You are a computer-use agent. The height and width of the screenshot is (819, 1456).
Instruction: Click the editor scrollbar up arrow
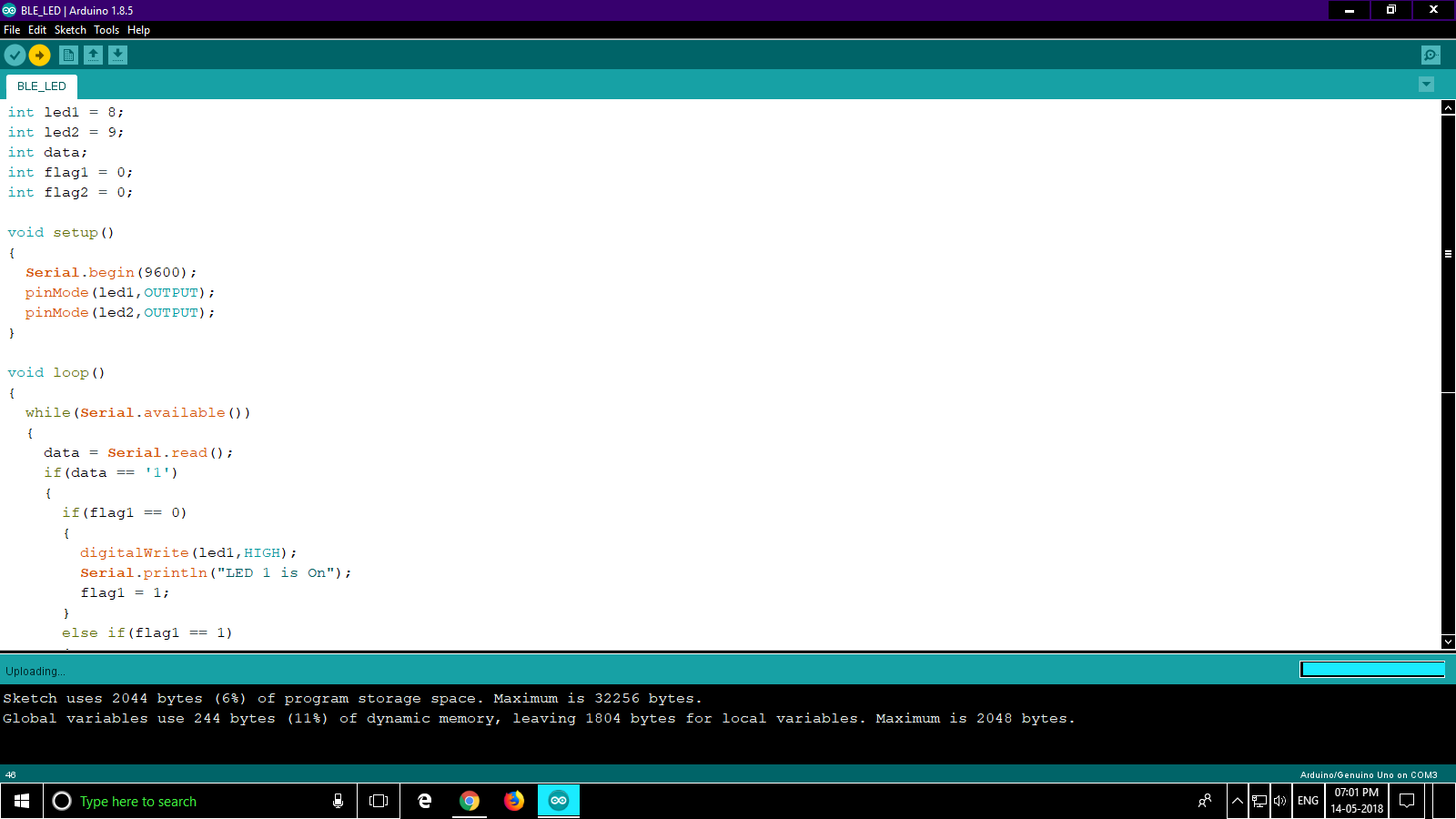point(1448,107)
